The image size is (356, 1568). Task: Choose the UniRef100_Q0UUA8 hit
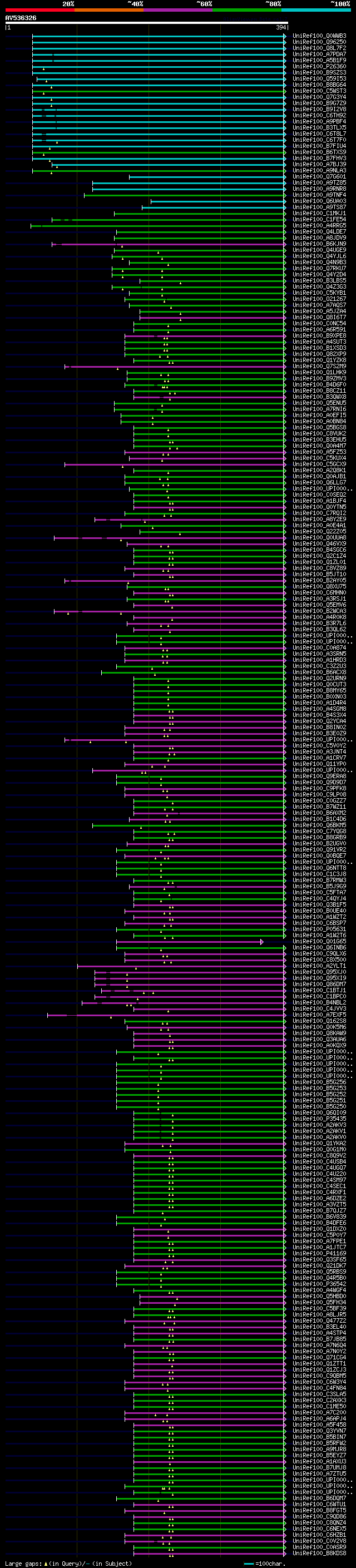[x=319, y=537]
